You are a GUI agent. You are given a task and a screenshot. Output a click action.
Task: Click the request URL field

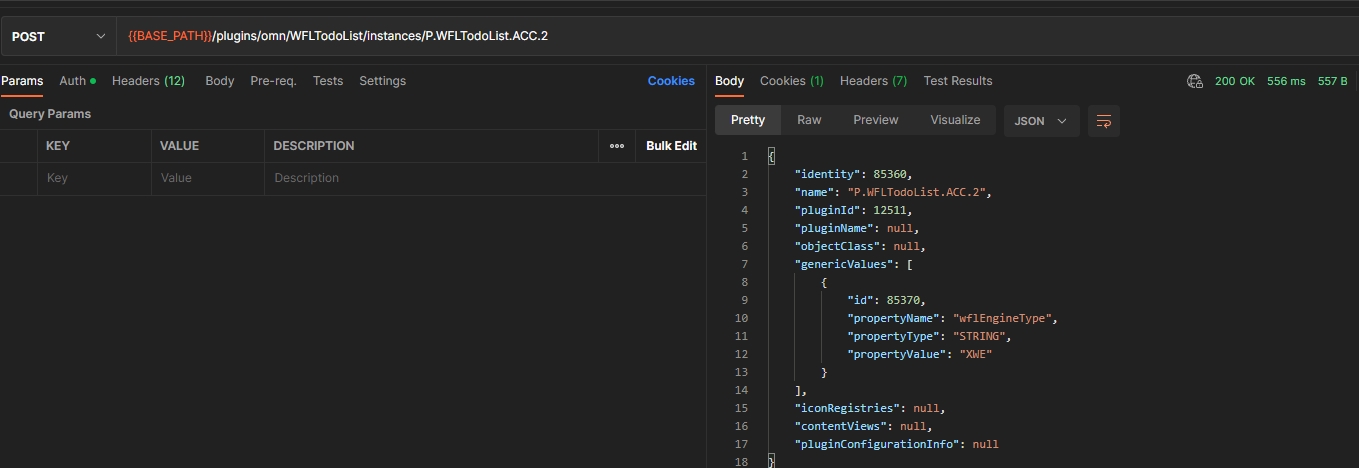tap(700, 36)
